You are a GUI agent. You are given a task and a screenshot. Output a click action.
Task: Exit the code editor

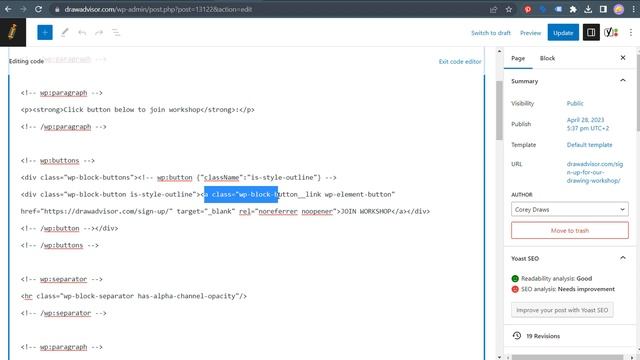(460, 61)
